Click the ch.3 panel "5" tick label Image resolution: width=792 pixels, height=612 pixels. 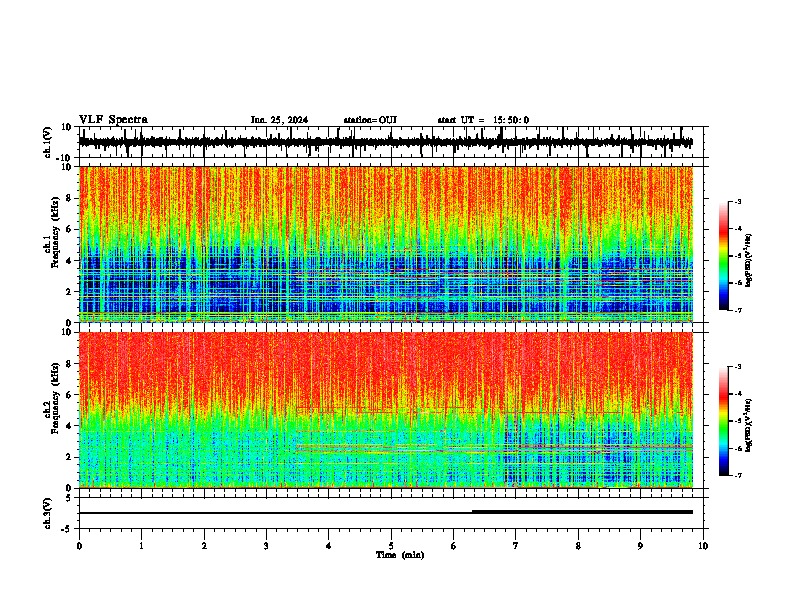coord(70,498)
